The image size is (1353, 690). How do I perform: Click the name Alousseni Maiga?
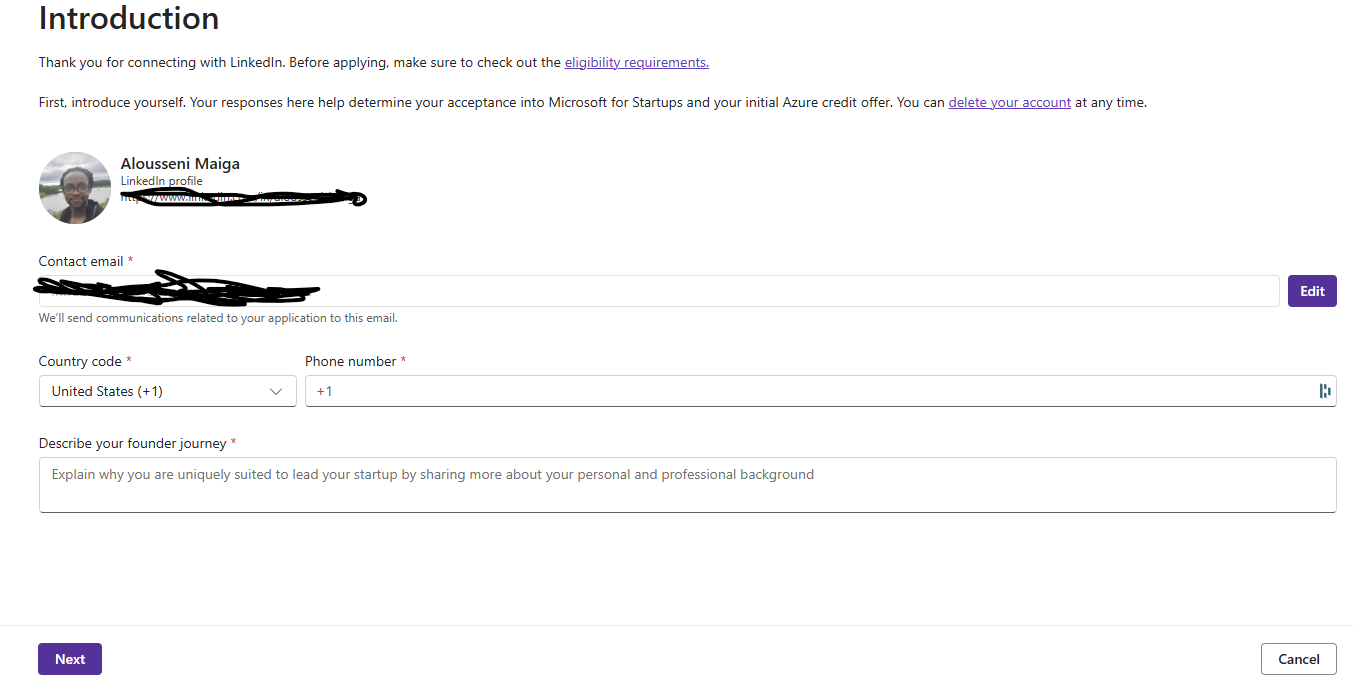click(x=180, y=164)
